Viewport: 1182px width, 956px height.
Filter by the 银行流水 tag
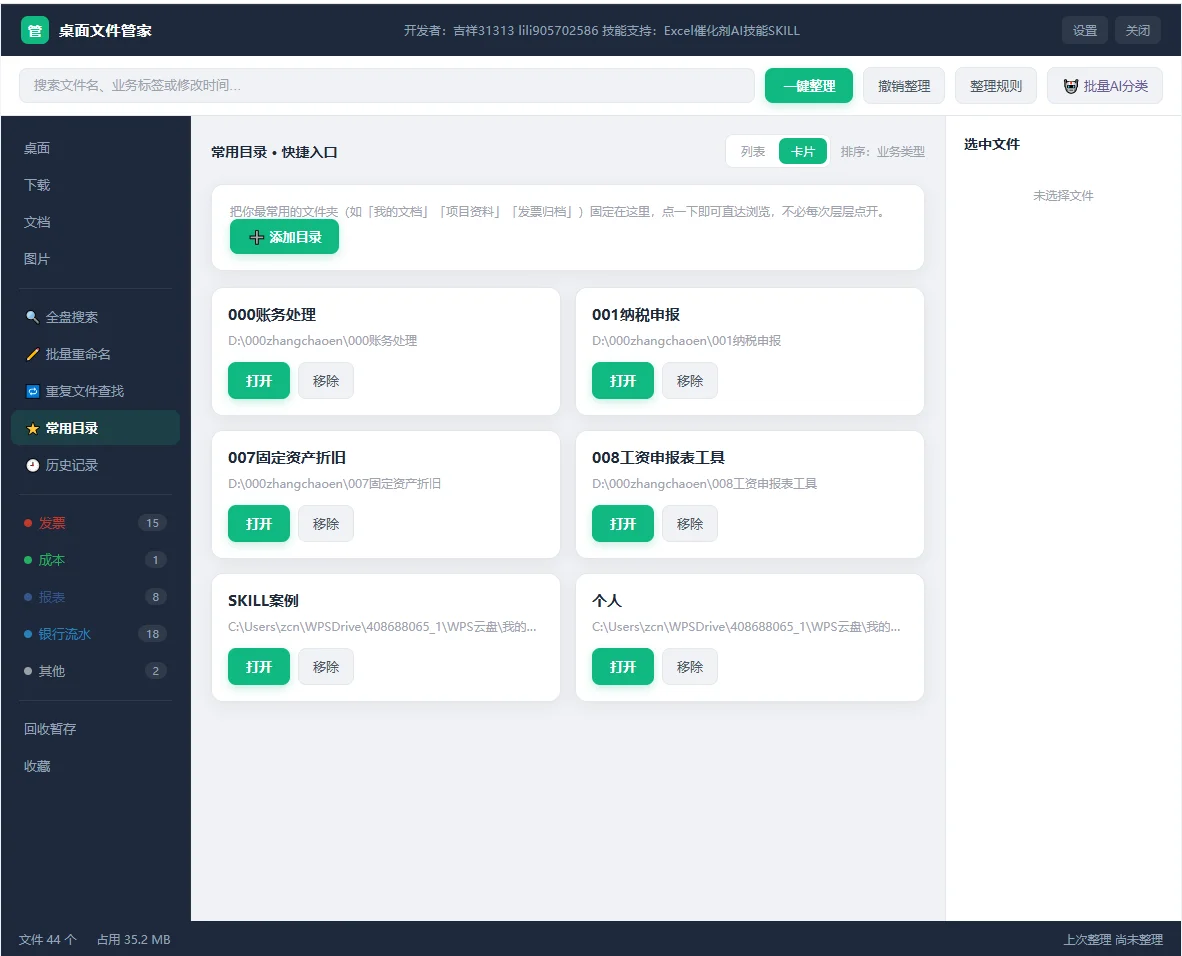96,633
